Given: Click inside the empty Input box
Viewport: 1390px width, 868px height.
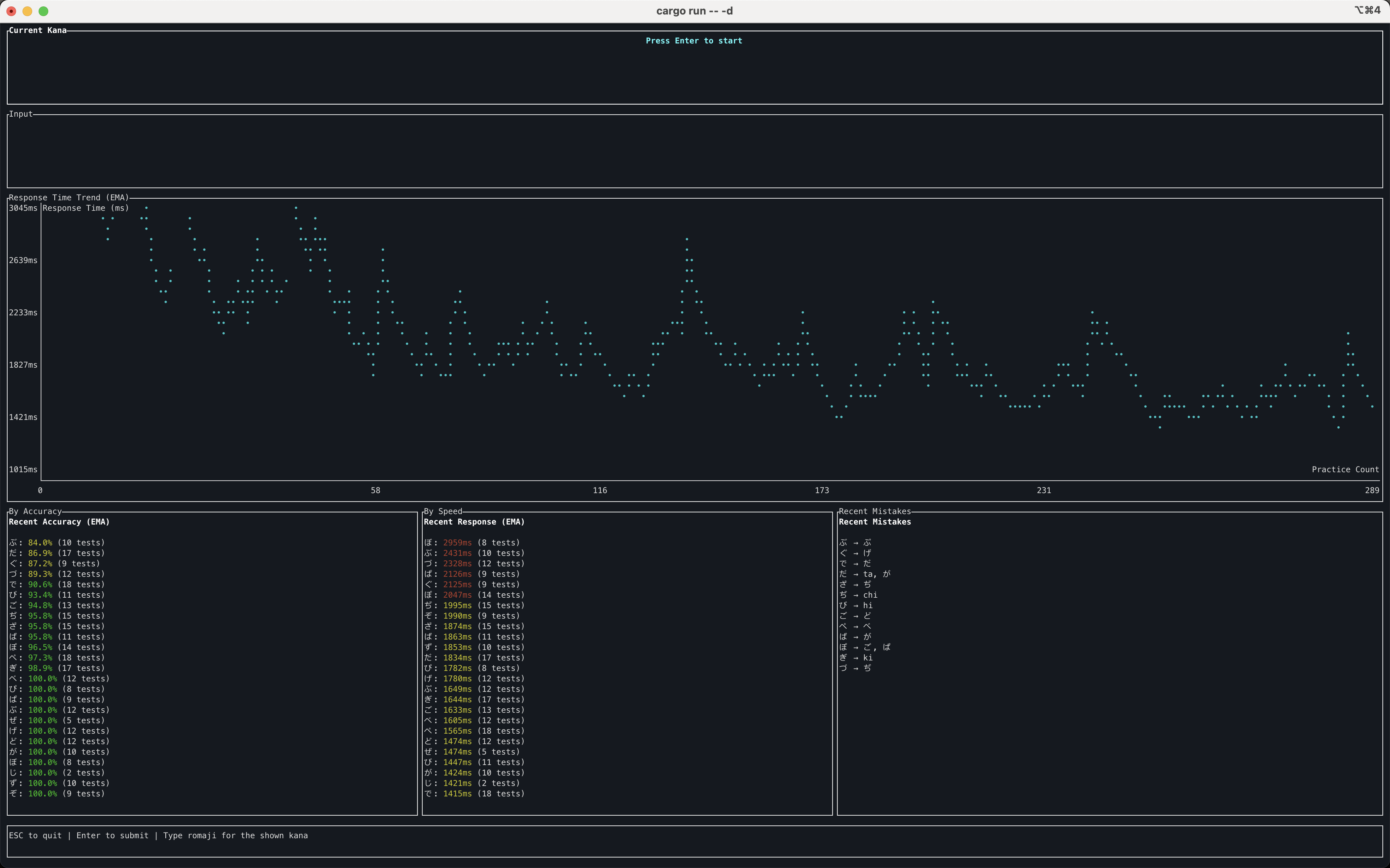Looking at the screenshot, I should pyautogui.click(x=695, y=152).
